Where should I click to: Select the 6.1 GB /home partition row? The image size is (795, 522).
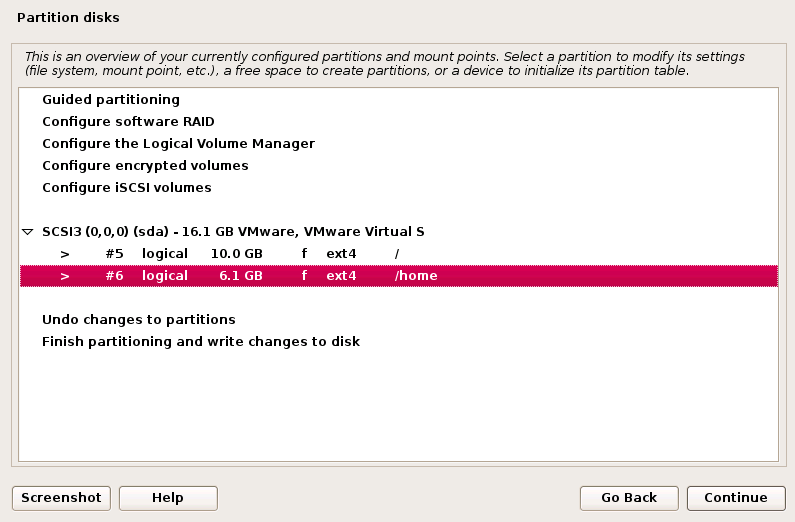pyautogui.click(x=398, y=276)
